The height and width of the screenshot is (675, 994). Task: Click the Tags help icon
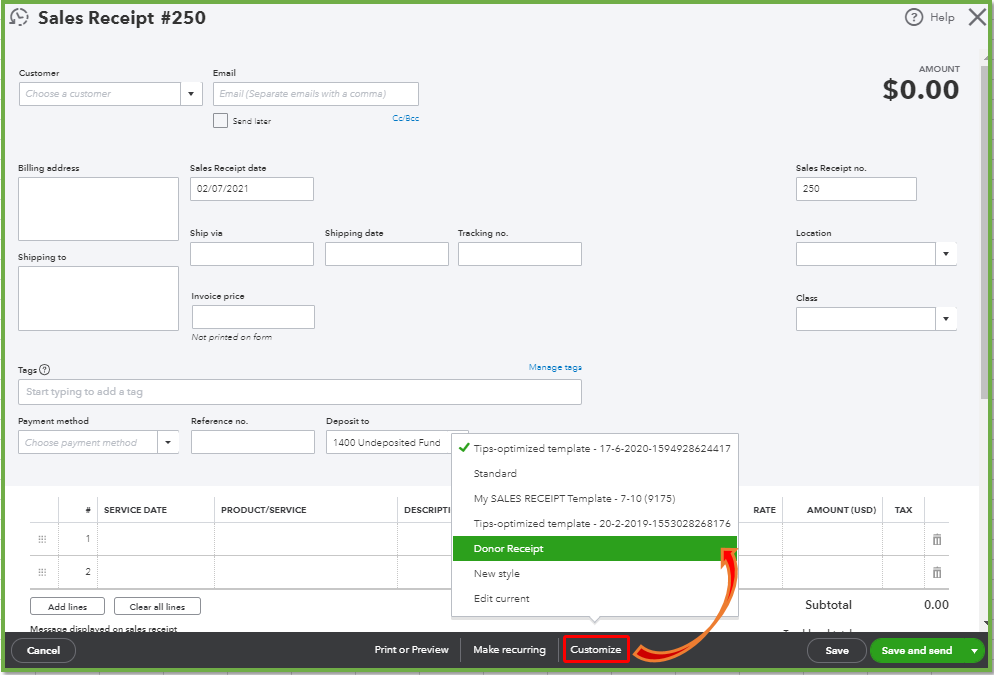tap(45, 370)
